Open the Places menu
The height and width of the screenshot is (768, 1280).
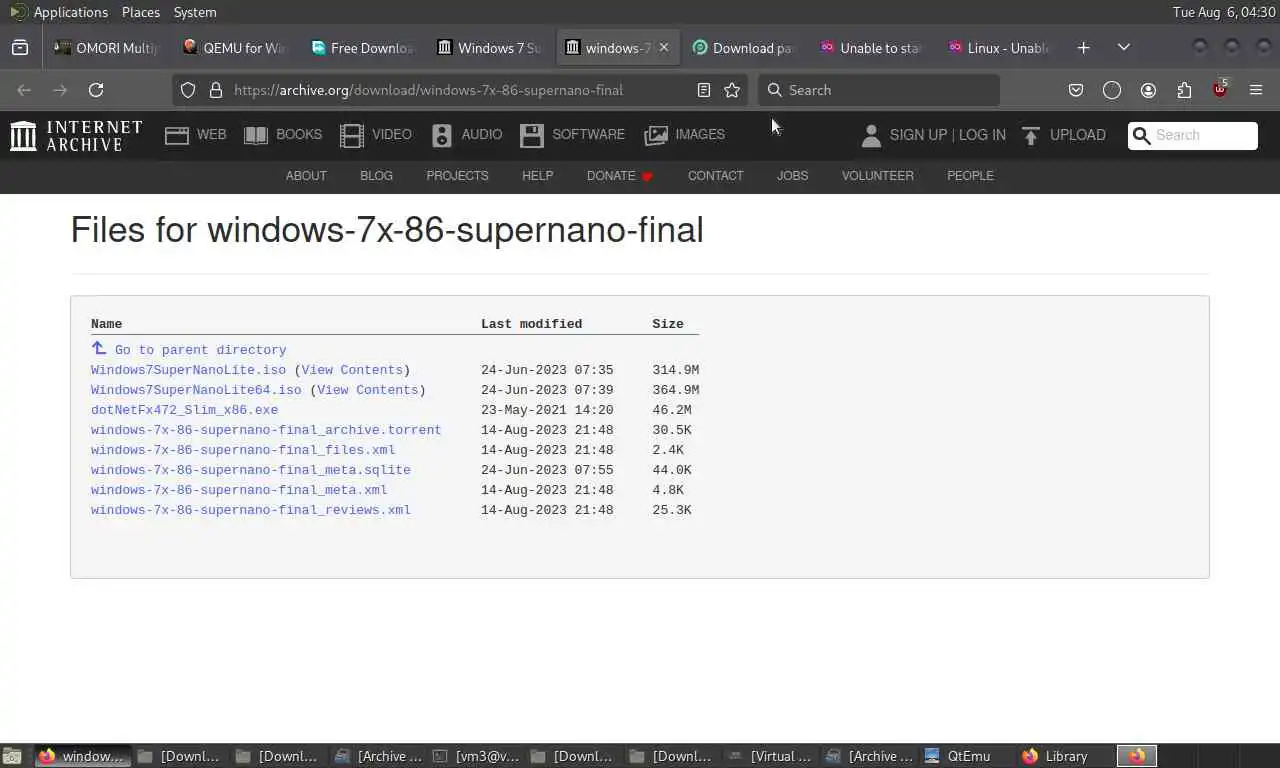141,12
